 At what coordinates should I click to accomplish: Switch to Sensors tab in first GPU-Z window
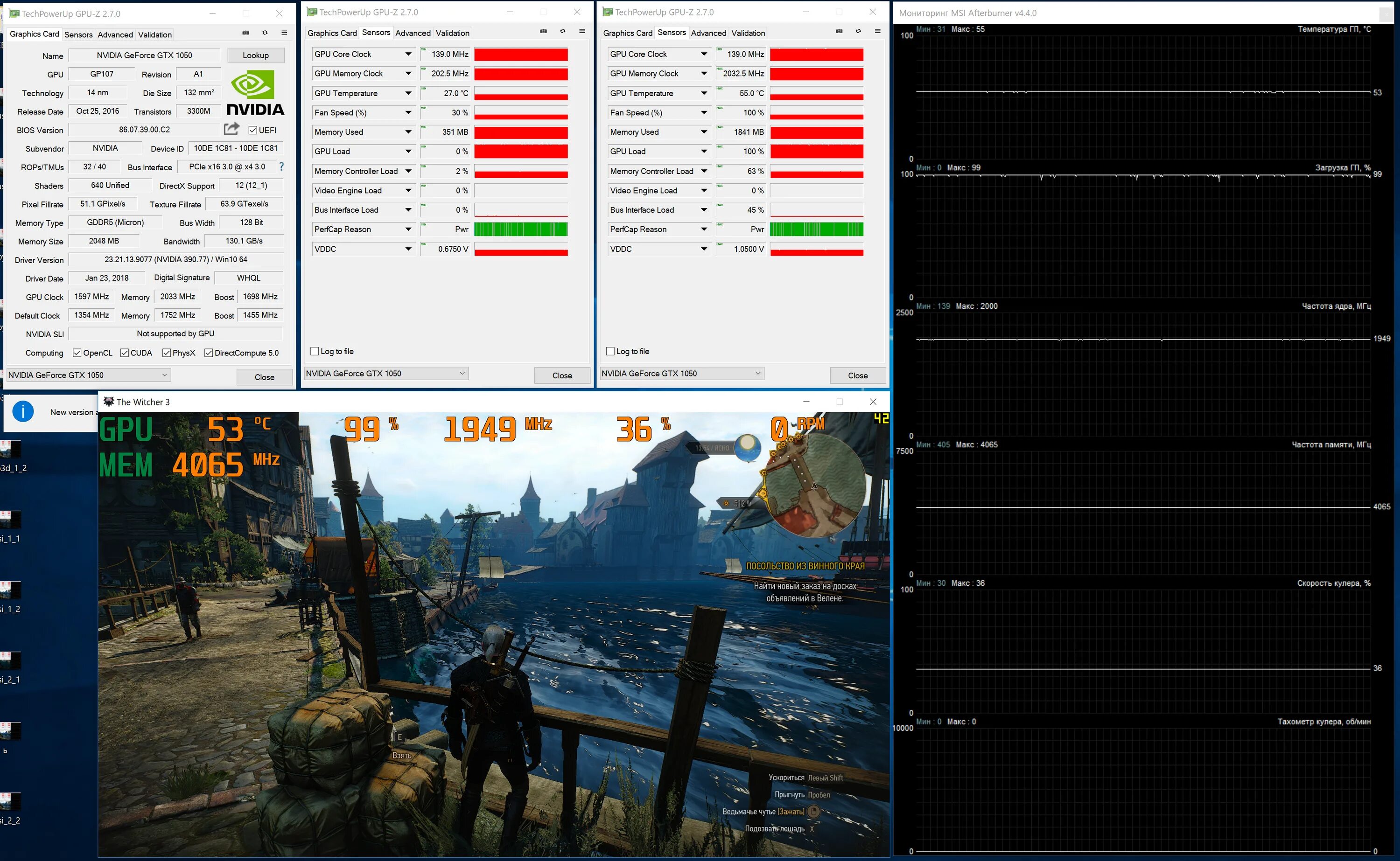(x=78, y=35)
